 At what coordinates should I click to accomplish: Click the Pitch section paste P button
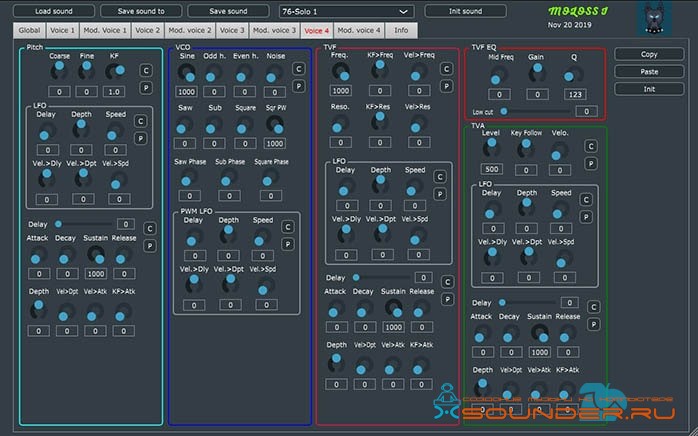click(146, 88)
